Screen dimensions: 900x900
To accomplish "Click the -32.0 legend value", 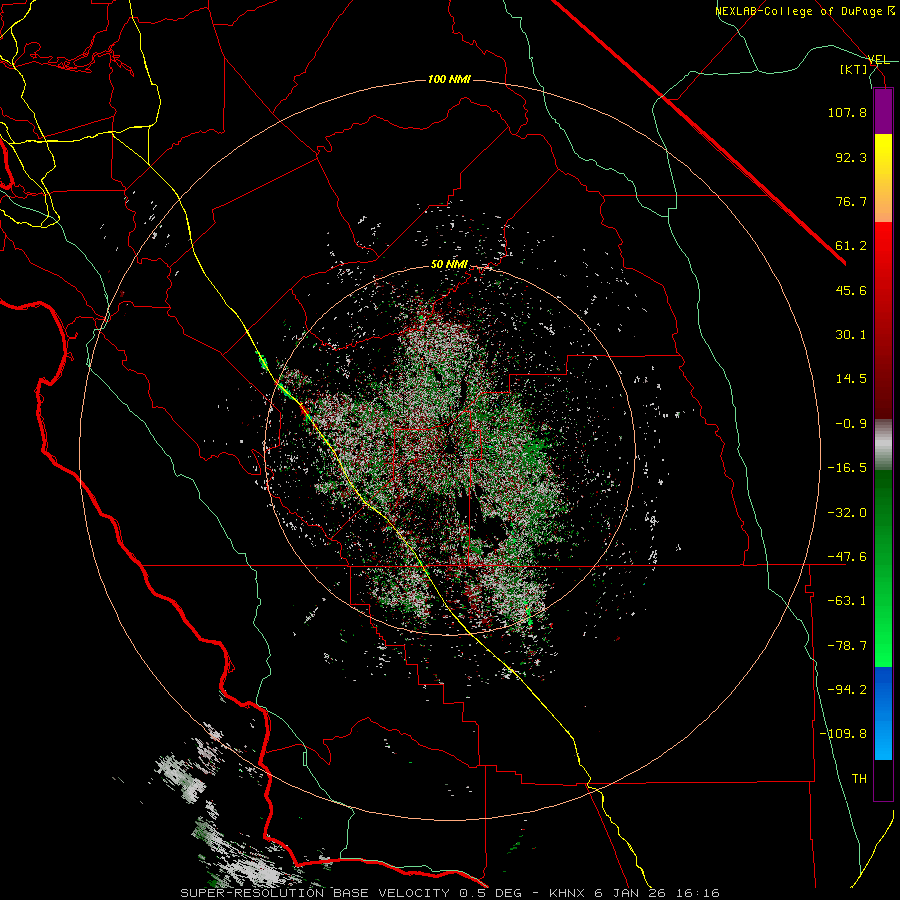I will [847, 513].
